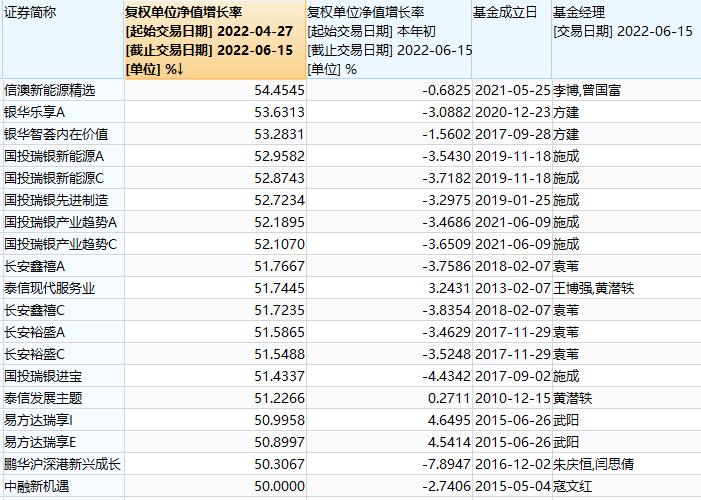Click the year-to-date value 0.2711

tap(449, 398)
